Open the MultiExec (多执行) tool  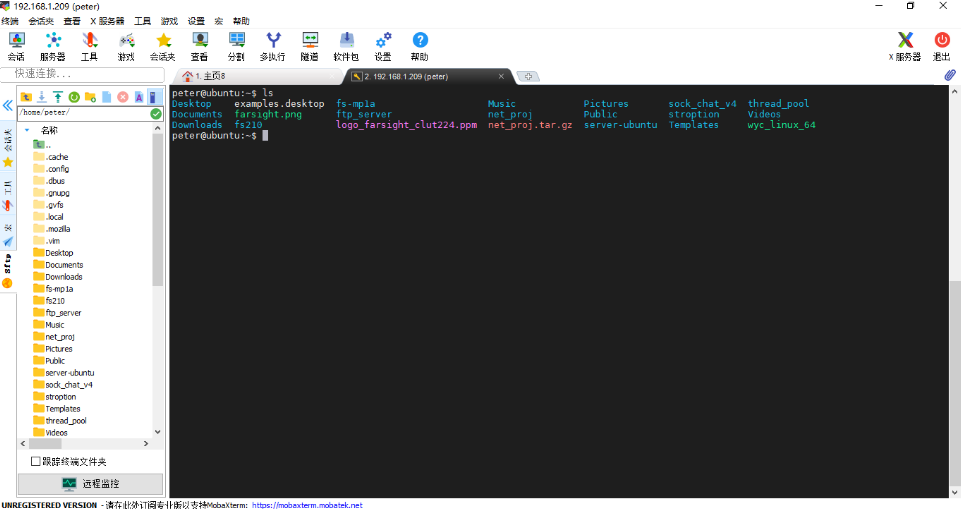[x=272, y=45]
